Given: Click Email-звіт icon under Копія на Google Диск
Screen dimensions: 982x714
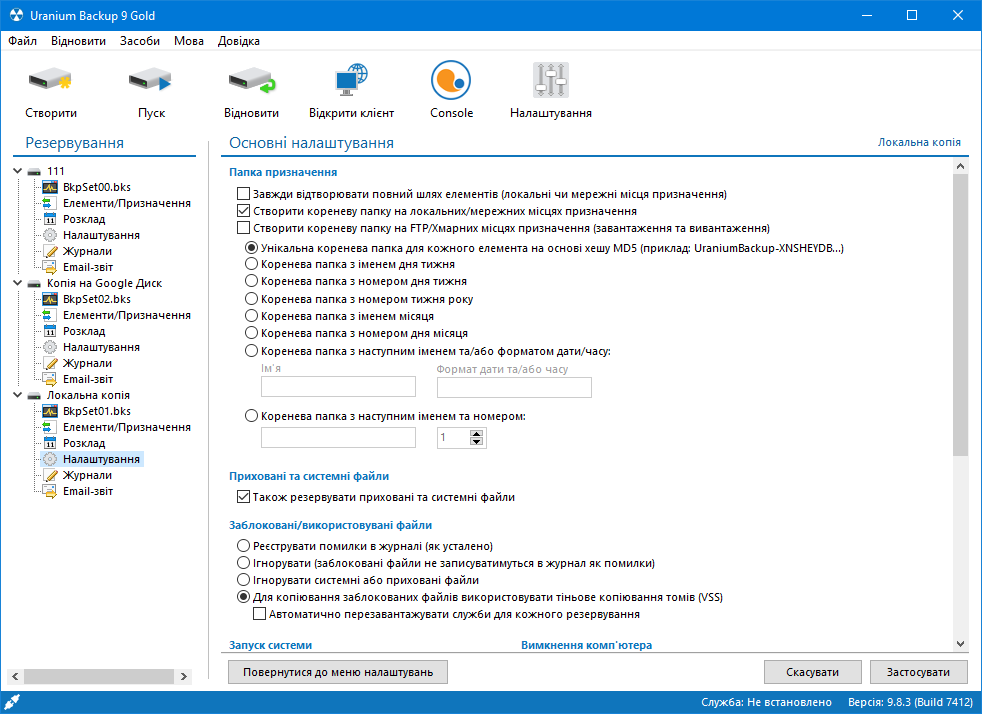Looking at the screenshot, I should click(50, 379).
